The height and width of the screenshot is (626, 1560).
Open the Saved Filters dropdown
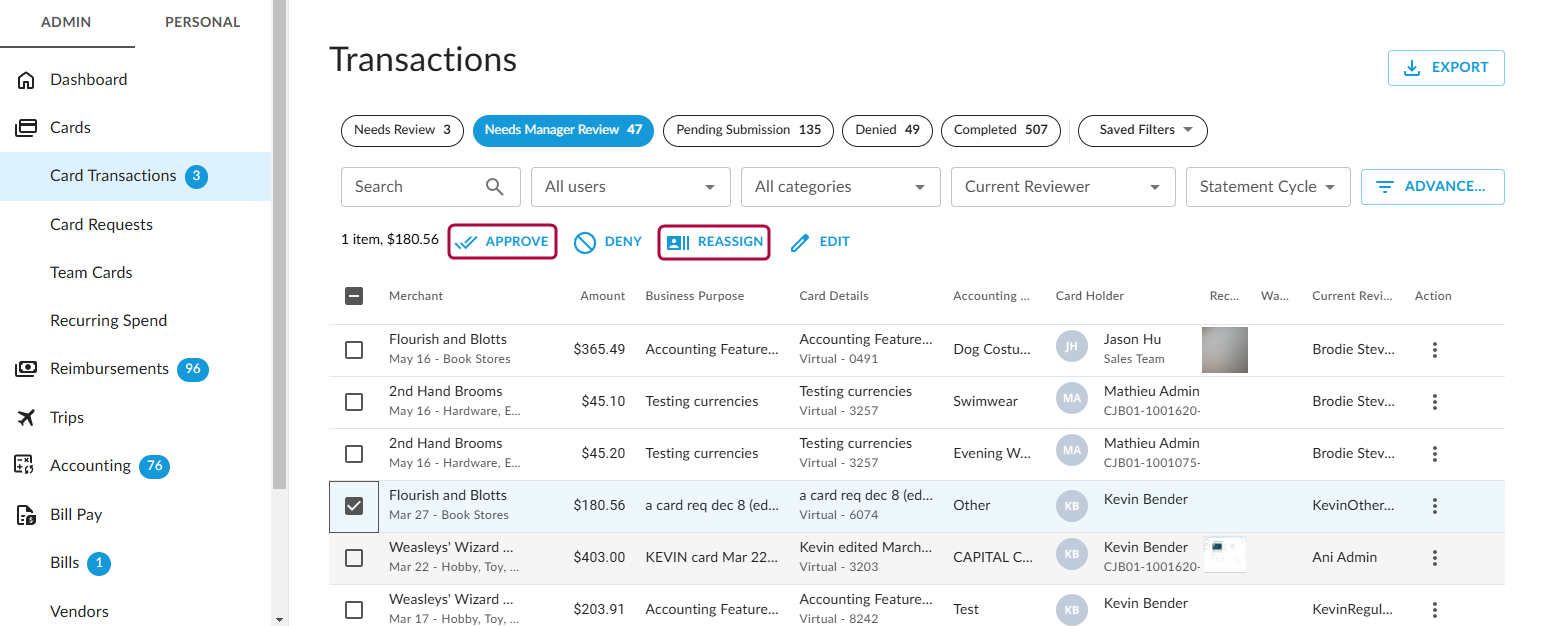tap(1142, 130)
